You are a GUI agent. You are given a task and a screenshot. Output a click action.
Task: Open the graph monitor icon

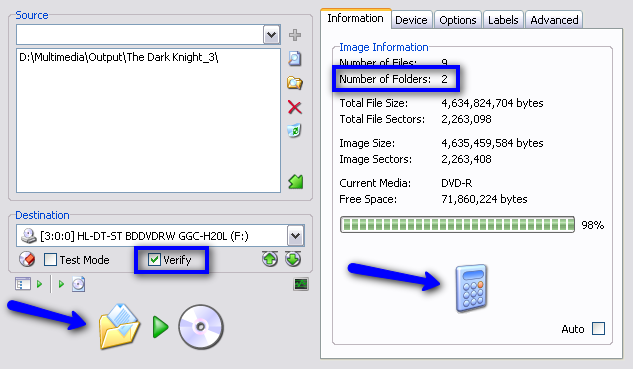point(301,284)
